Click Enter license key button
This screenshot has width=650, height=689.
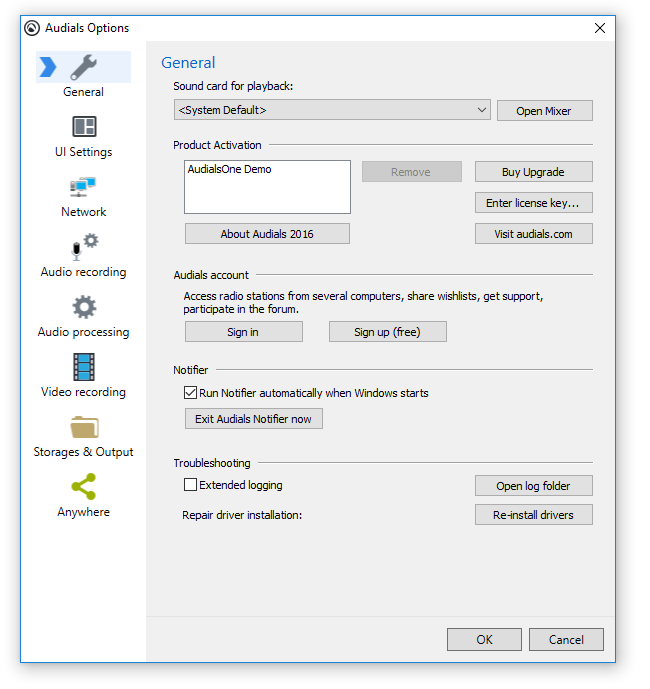pos(534,203)
